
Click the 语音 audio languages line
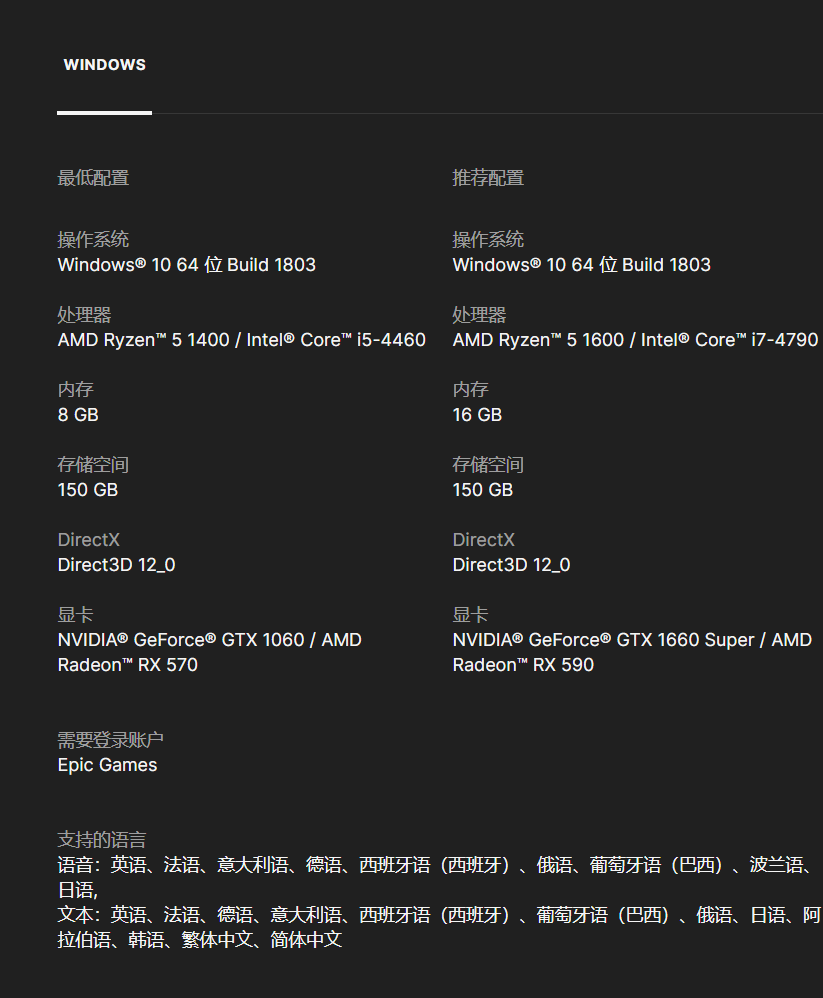435,877
